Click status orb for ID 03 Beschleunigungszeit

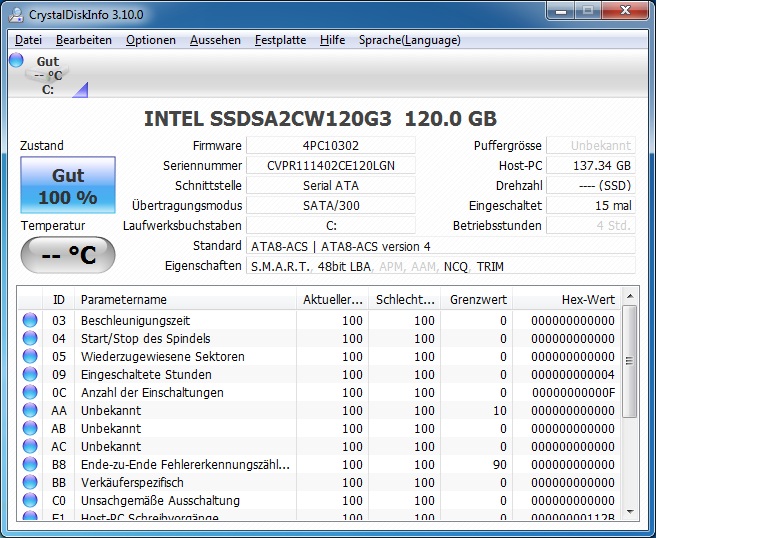click(30, 320)
